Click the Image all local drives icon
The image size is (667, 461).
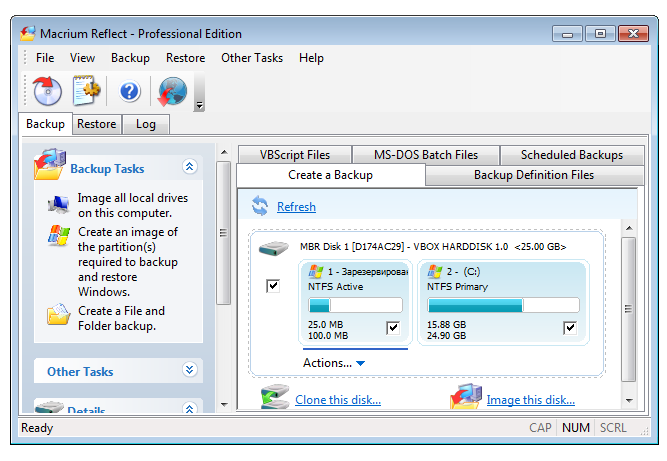tap(58, 205)
